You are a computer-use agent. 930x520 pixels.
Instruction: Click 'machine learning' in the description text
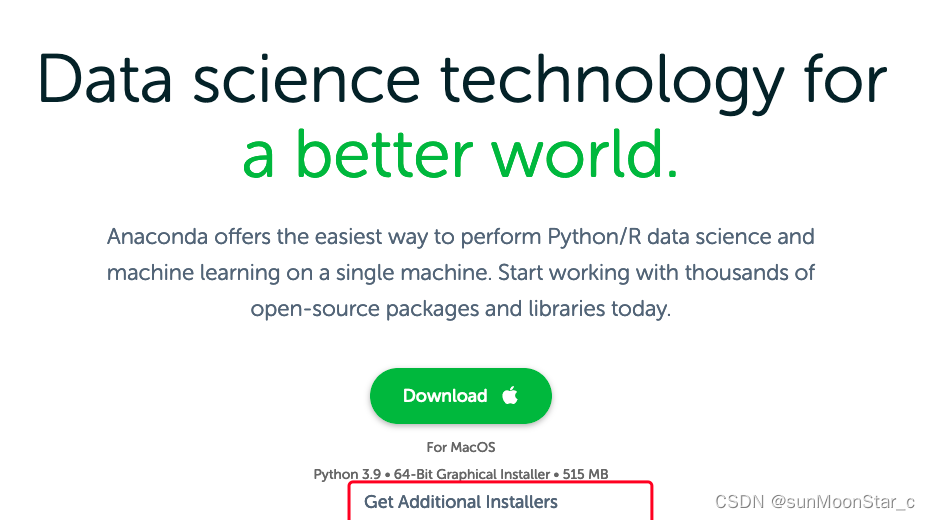coord(193,273)
